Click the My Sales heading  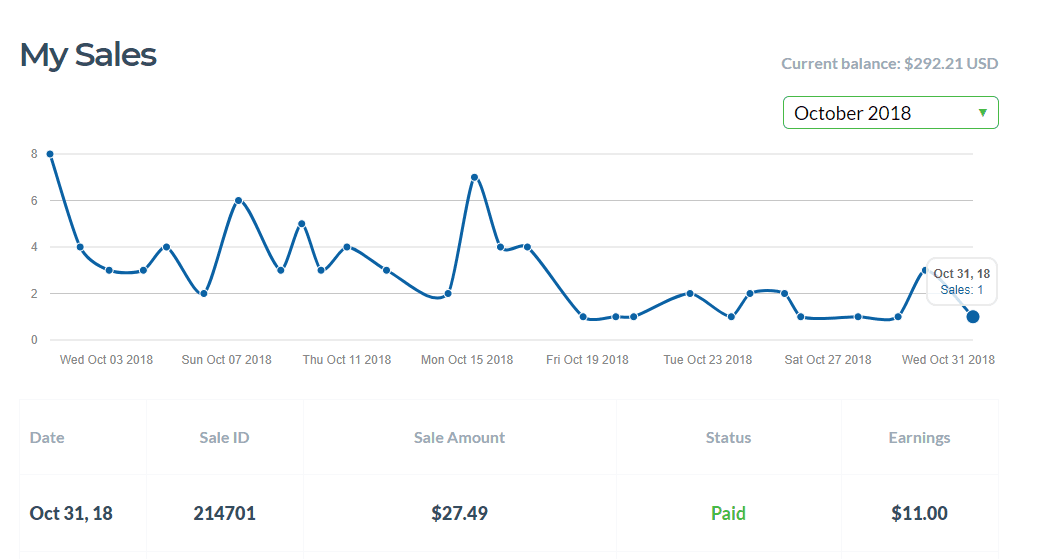(88, 55)
